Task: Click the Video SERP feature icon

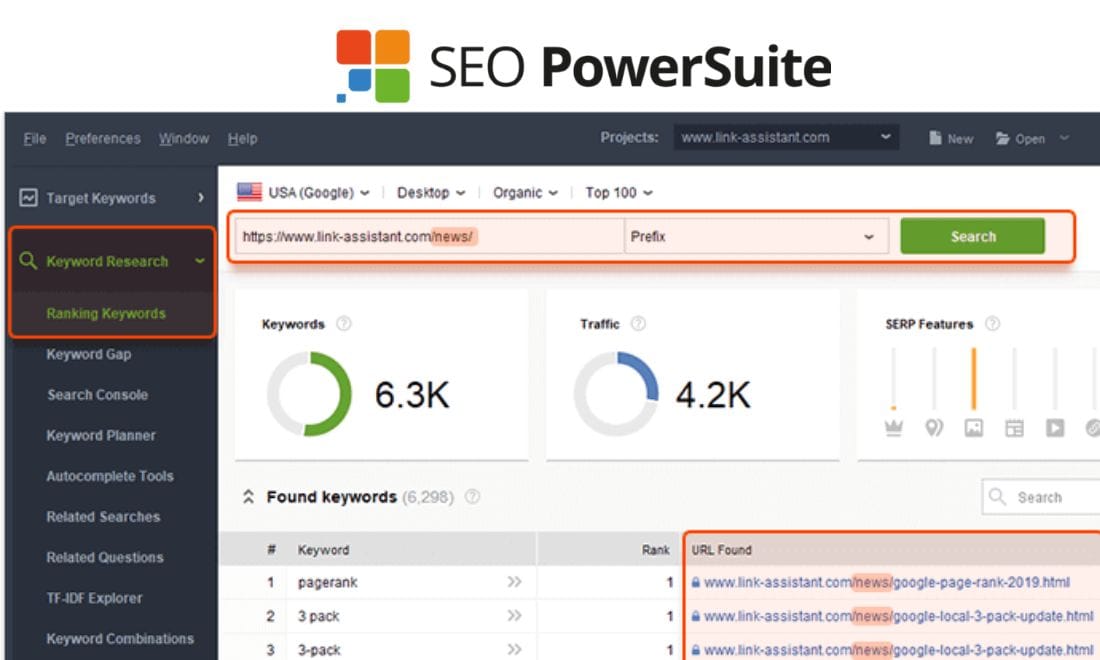Action: tap(1056, 427)
